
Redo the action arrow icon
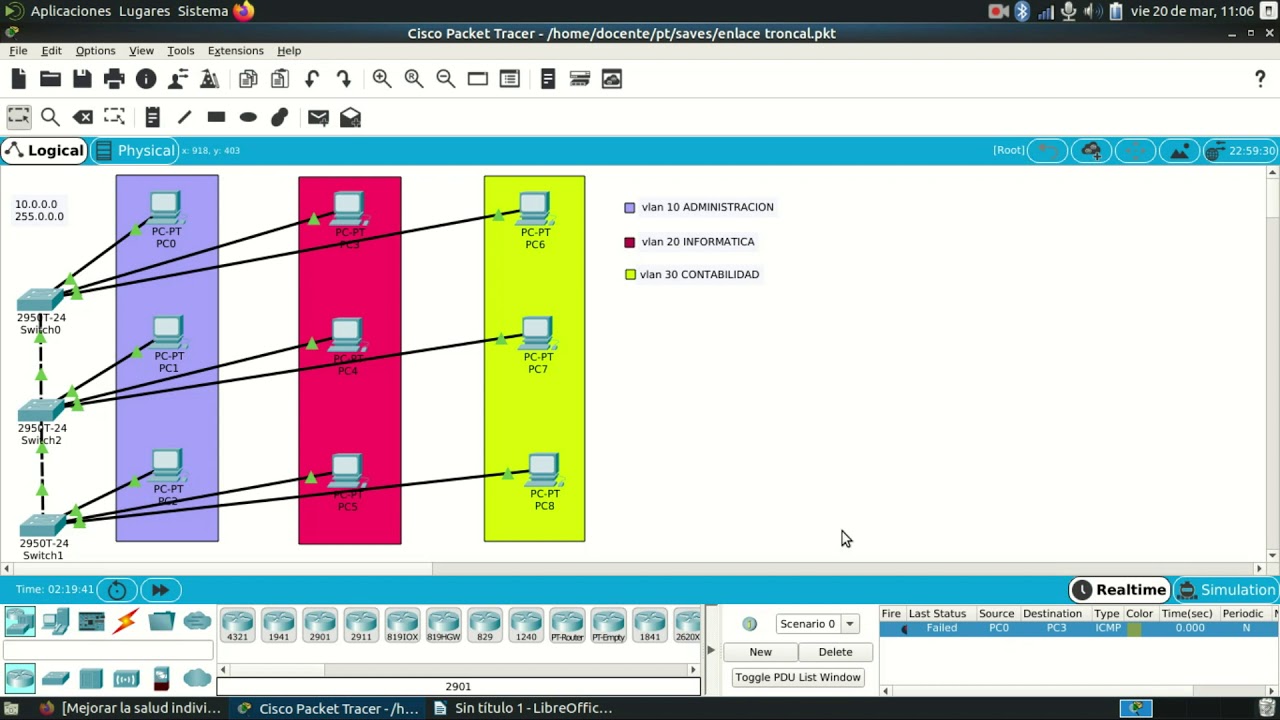(x=344, y=79)
